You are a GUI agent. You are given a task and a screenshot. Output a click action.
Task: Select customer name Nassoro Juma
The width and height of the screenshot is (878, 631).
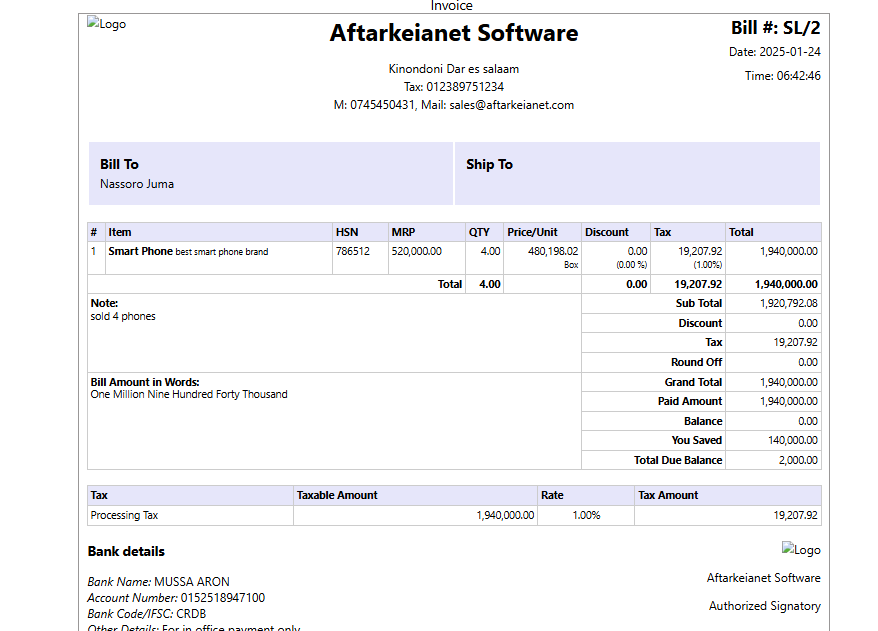click(x=137, y=184)
